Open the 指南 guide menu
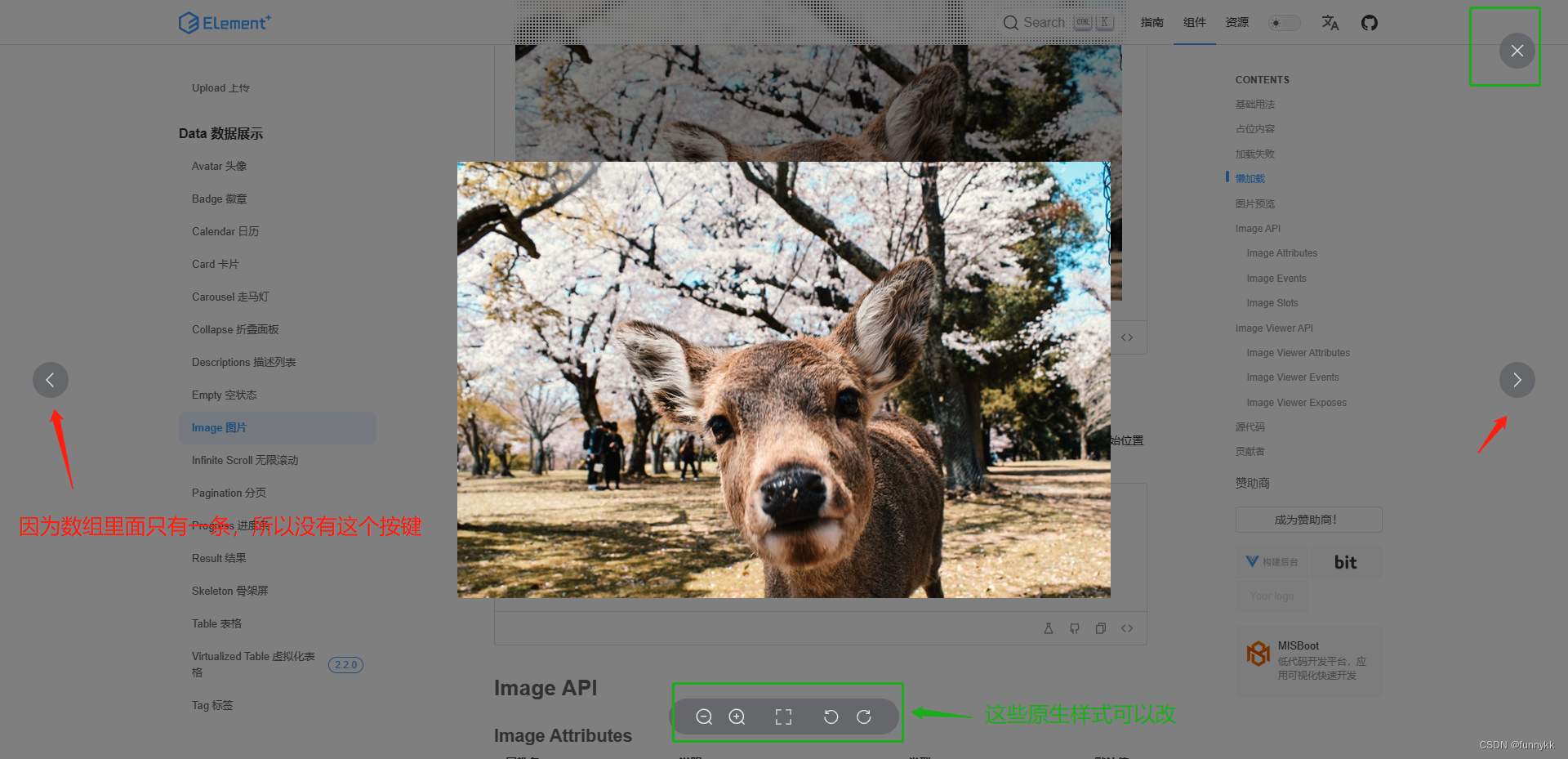This screenshot has height=759, width=1568. click(x=1152, y=23)
